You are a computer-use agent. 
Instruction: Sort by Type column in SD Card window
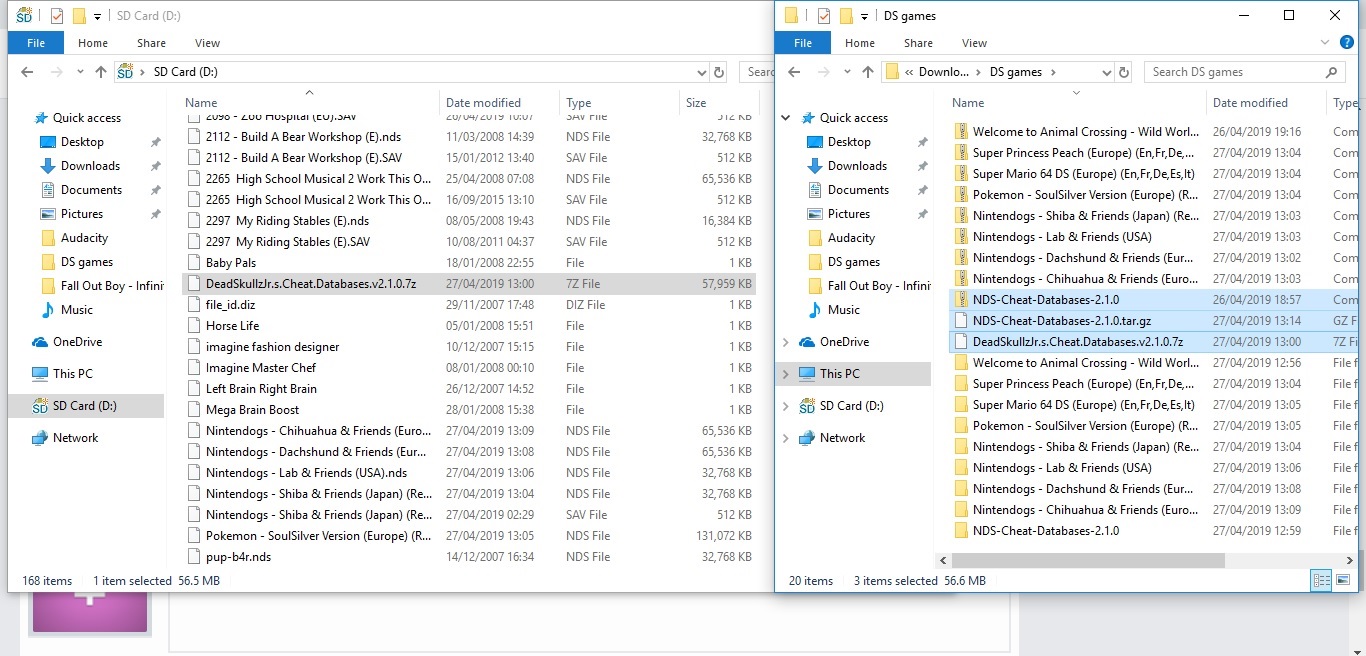point(579,103)
